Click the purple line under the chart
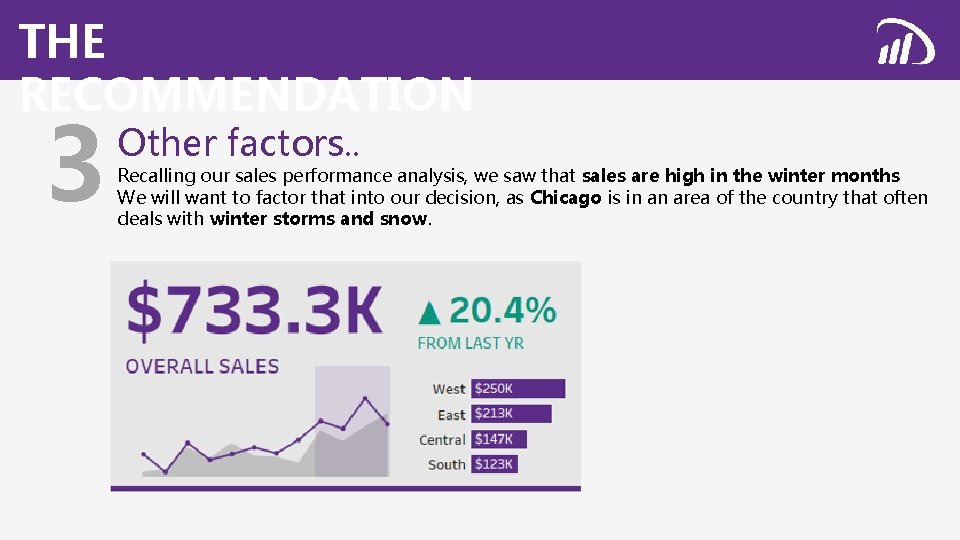The width and height of the screenshot is (960, 540). (346, 489)
